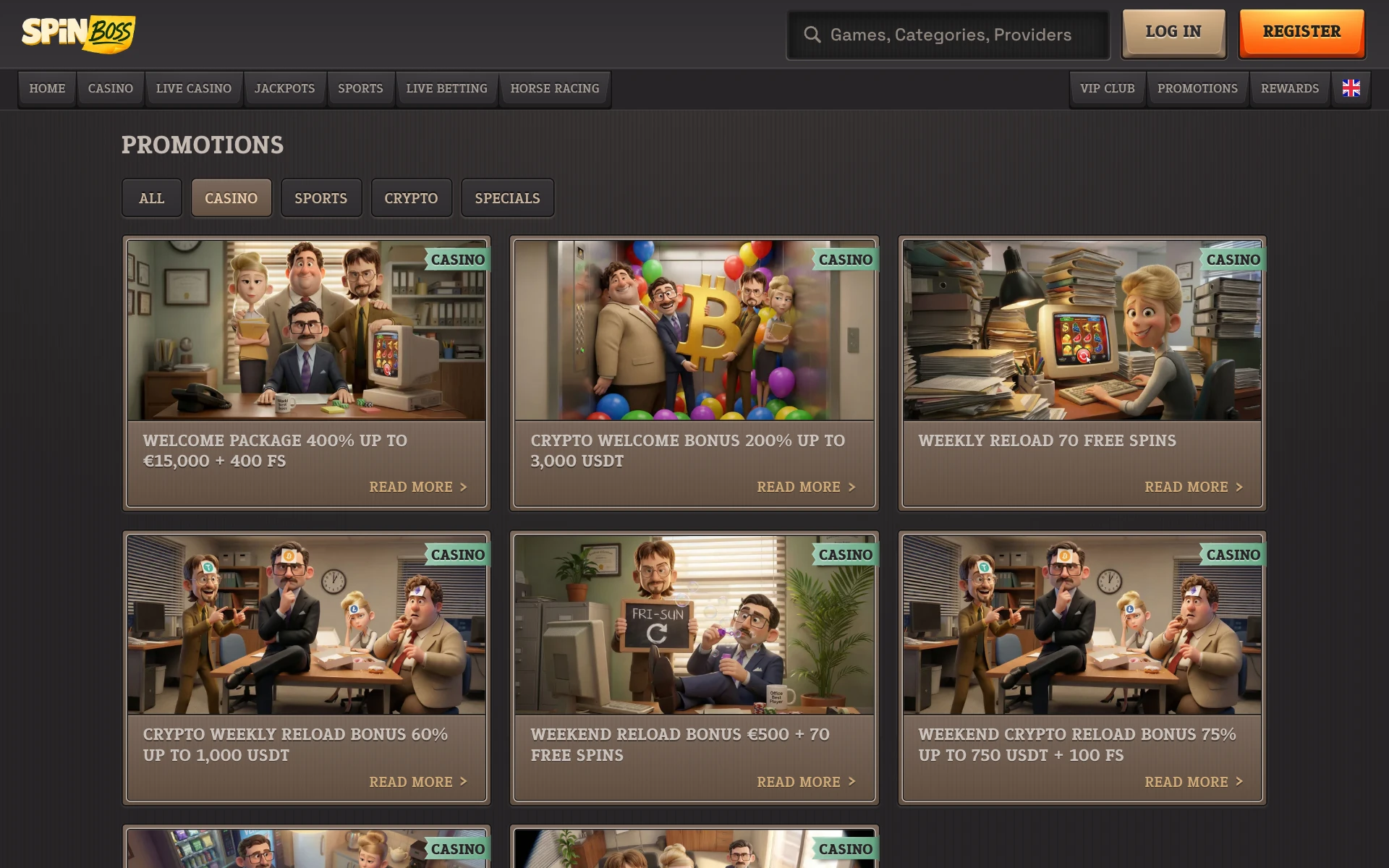This screenshot has height=868, width=1389.
Task: Open HORSE RACING section
Action: coord(555,88)
